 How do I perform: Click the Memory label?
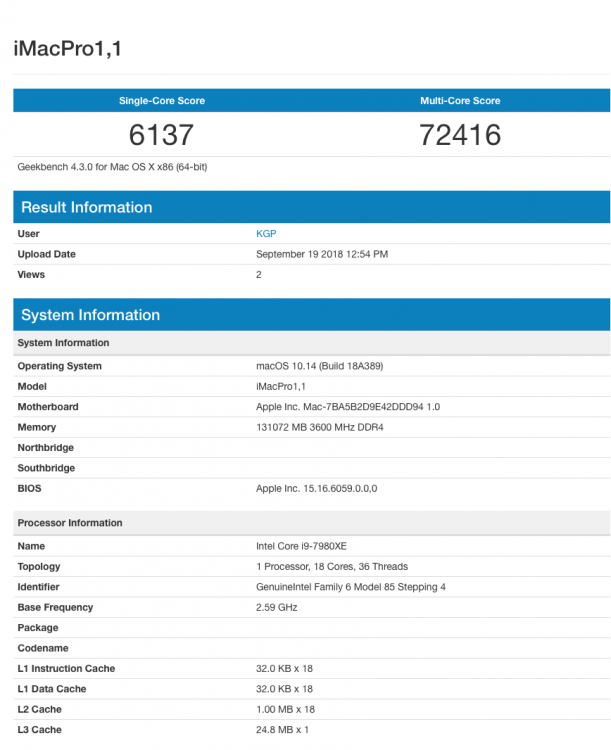[x=36, y=427]
